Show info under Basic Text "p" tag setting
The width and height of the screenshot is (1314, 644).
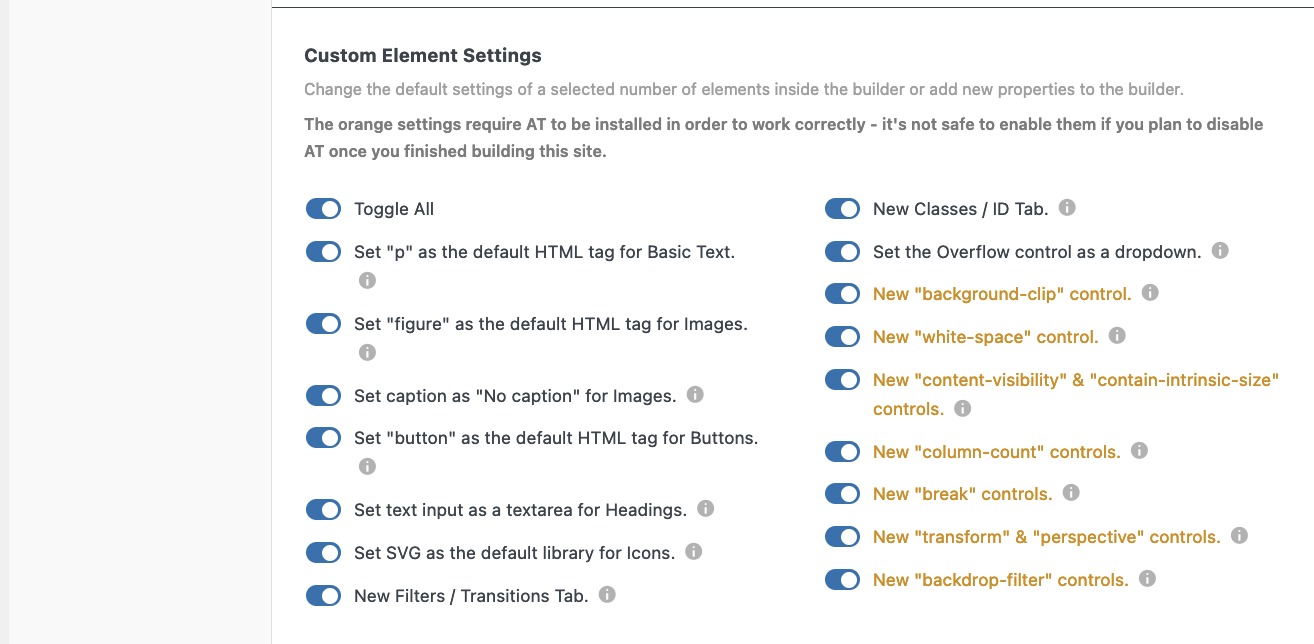click(367, 280)
